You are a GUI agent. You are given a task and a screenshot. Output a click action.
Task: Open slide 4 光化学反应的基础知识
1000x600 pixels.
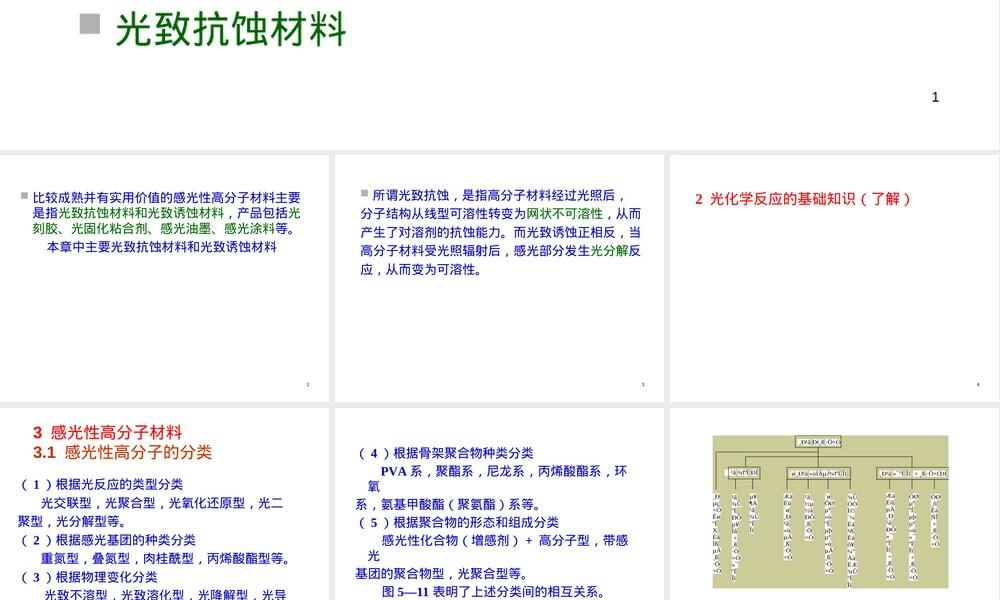pos(834,278)
